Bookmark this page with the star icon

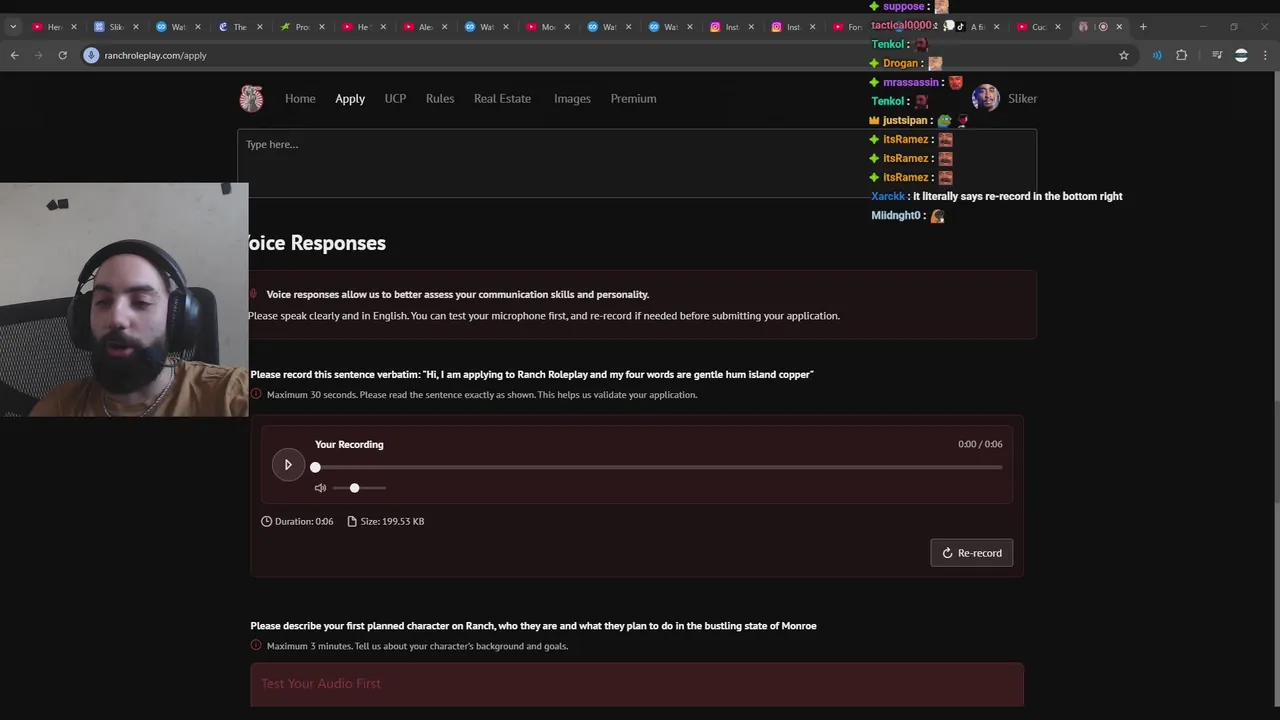point(1124,55)
